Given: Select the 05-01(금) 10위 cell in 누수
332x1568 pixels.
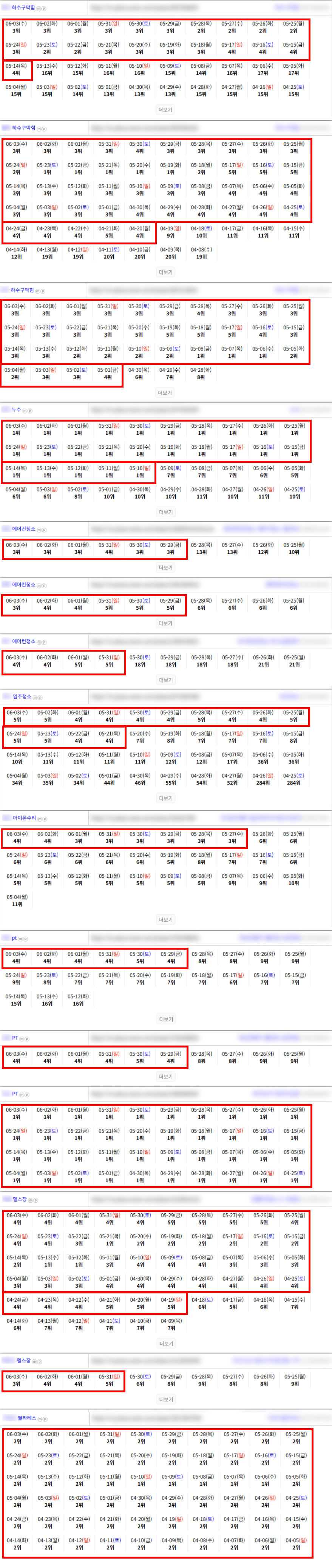Looking at the screenshot, I should pyautogui.click(x=109, y=493).
